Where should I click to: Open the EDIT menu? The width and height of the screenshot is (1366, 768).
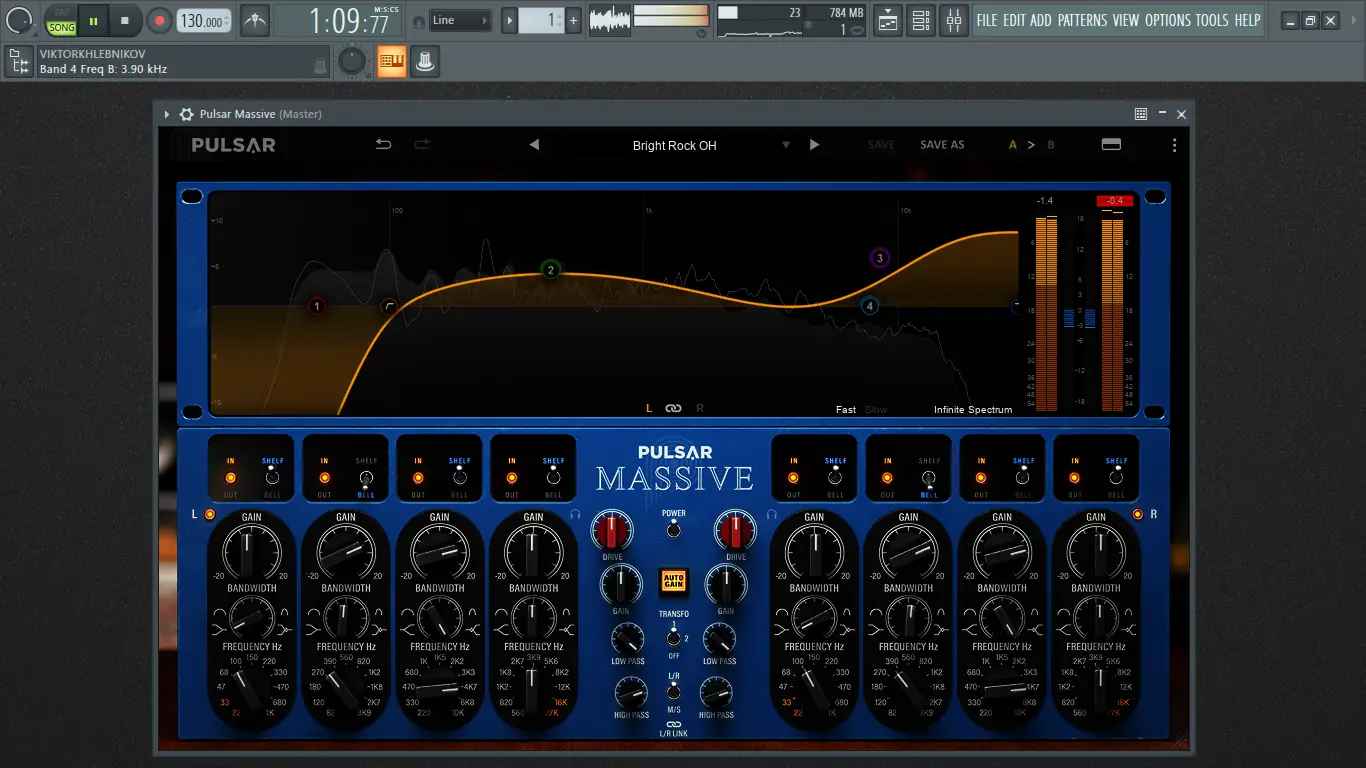click(1014, 20)
